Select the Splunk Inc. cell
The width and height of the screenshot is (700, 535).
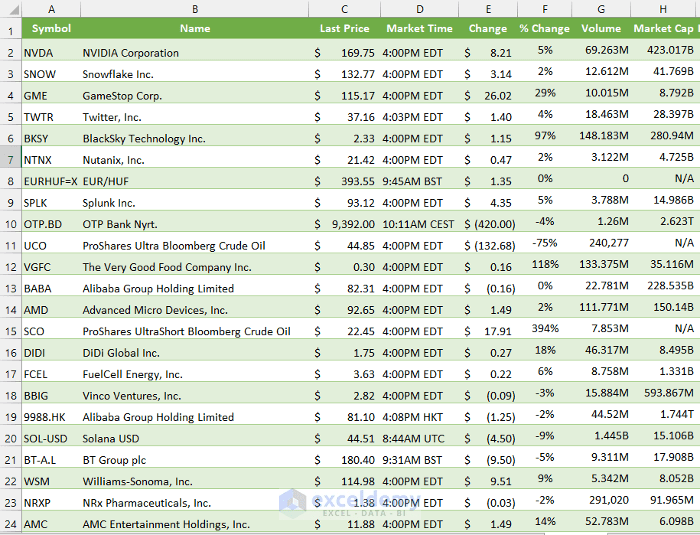(195, 200)
